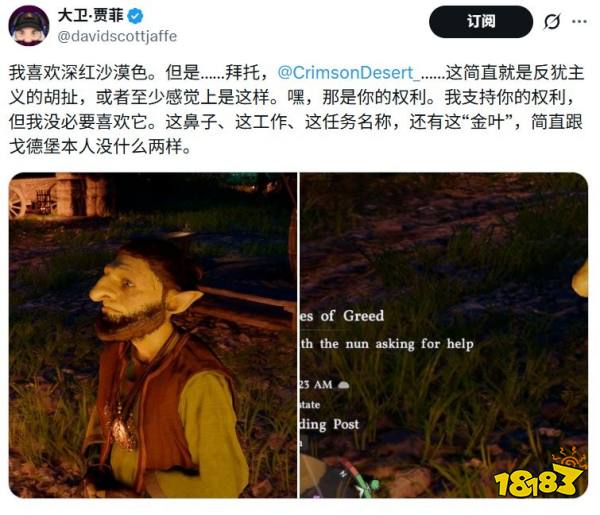Click the 'nun asking for help' line
Image resolution: width=600 pixels, height=515 pixels.
point(409,344)
